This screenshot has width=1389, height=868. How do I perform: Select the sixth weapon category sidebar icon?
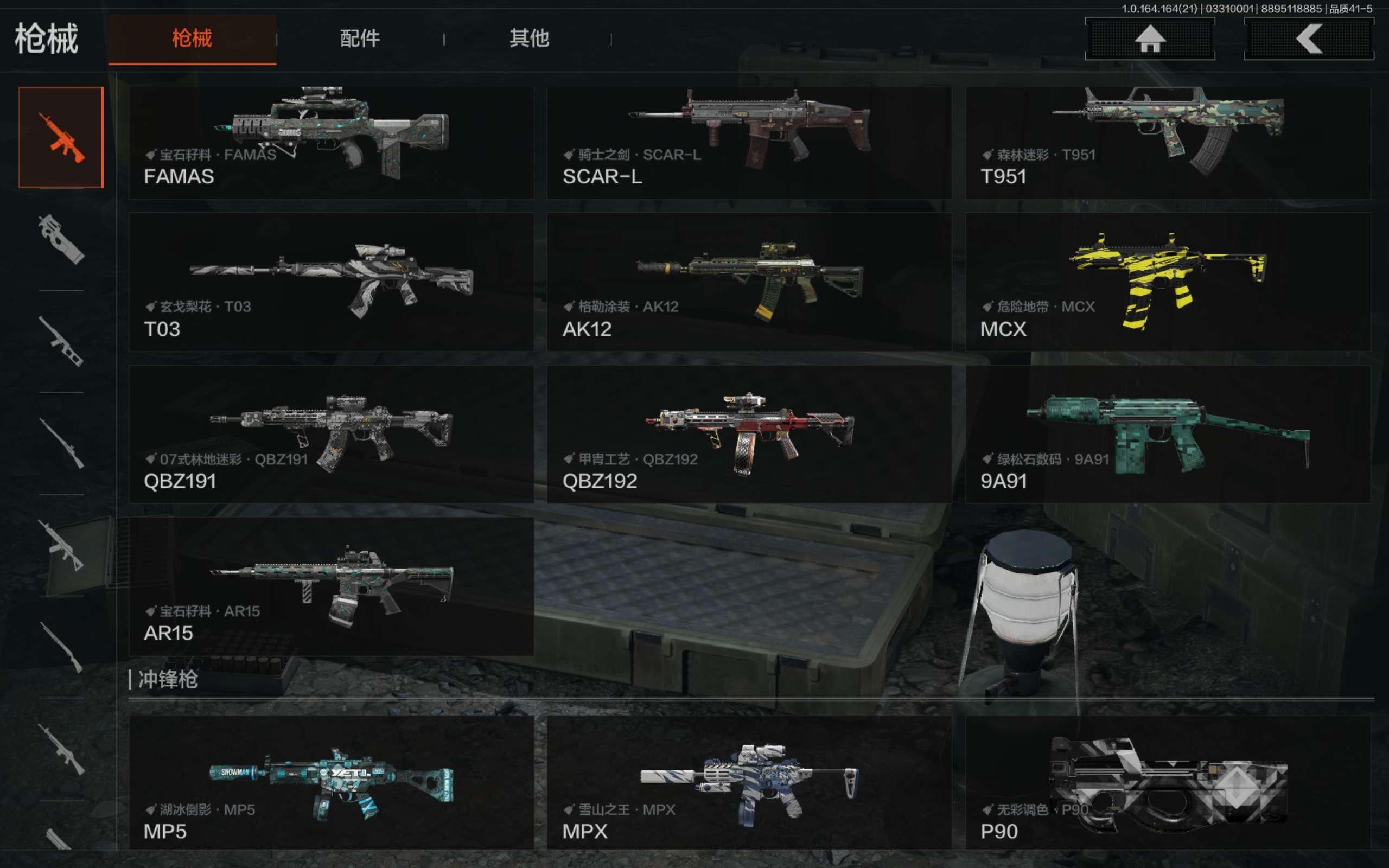tap(61, 647)
